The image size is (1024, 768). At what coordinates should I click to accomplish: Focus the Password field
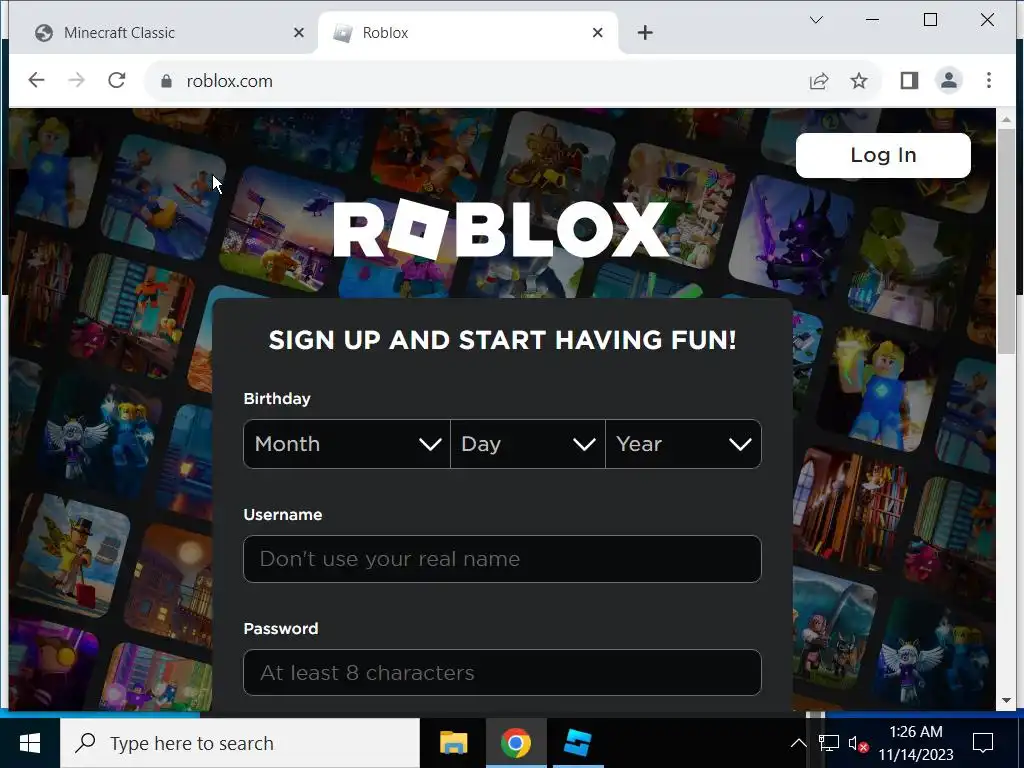(x=502, y=673)
